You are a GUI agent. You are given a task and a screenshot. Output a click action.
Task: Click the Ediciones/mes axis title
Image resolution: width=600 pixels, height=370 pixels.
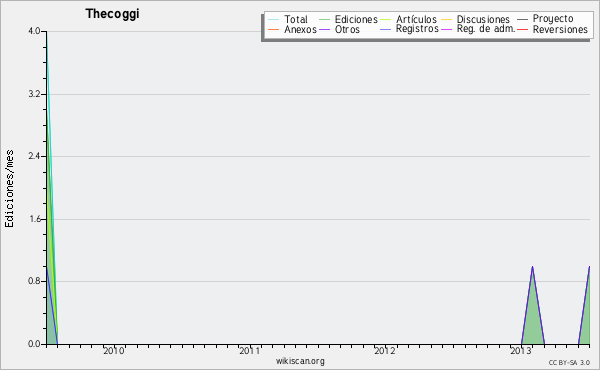pos(9,189)
